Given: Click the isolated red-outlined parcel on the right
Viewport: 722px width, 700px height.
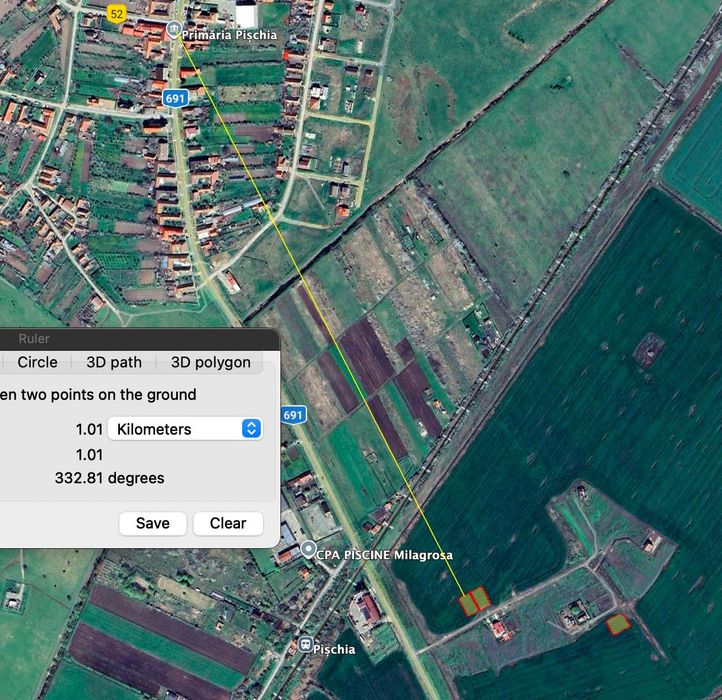Looking at the screenshot, I should coord(618,624).
